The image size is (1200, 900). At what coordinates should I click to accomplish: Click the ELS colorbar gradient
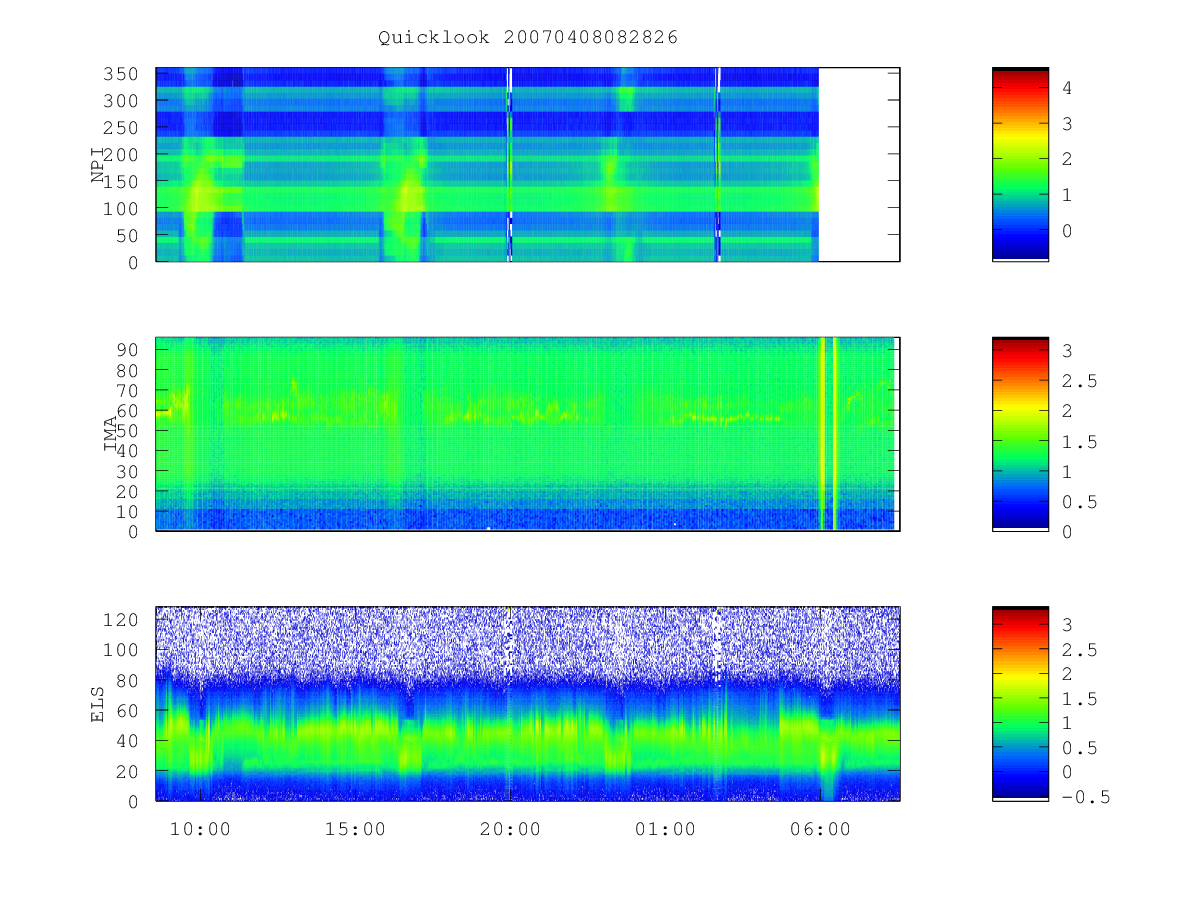coord(1020,703)
